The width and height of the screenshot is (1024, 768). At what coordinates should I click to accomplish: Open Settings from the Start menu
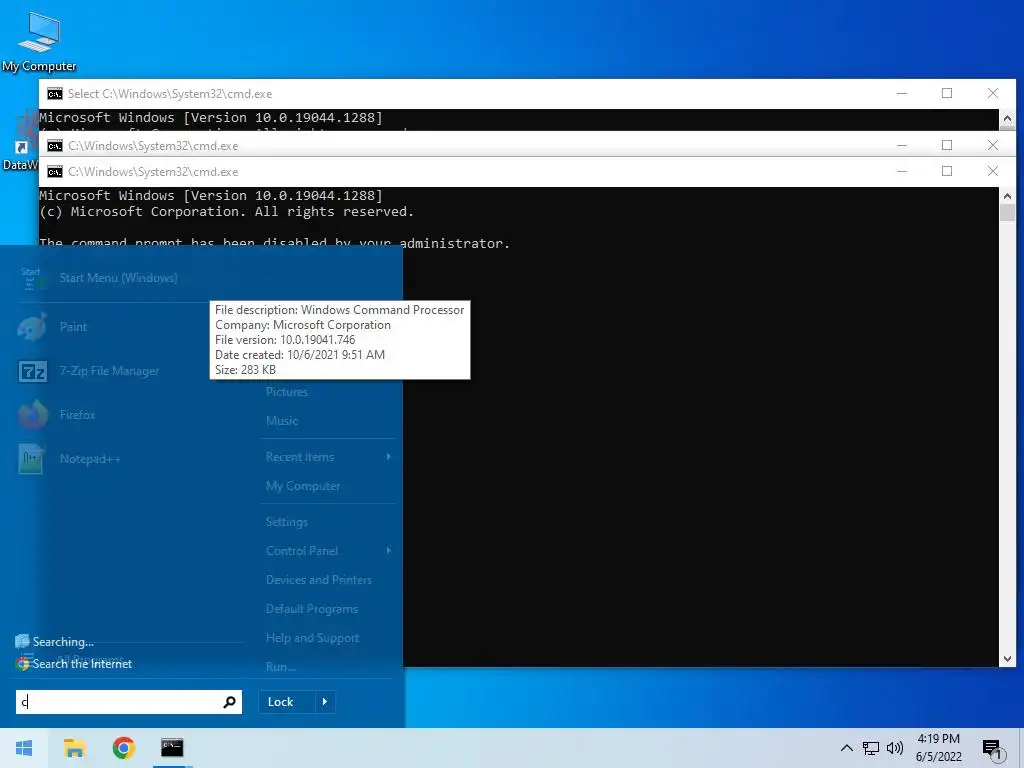click(x=287, y=522)
